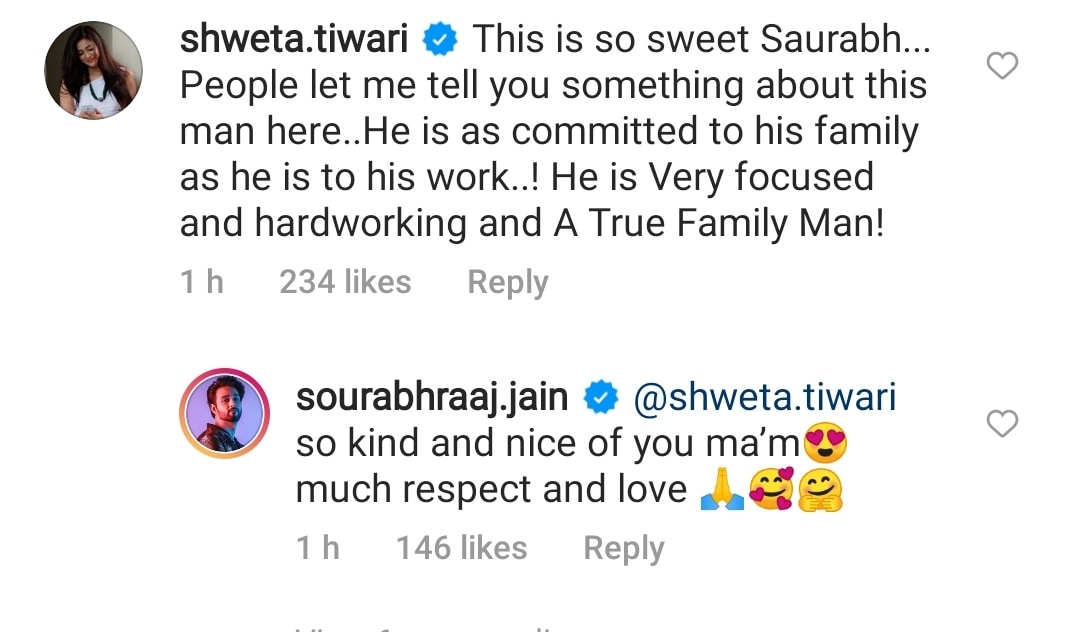Visit the sourabhraaj.jain username profile

tap(432, 397)
